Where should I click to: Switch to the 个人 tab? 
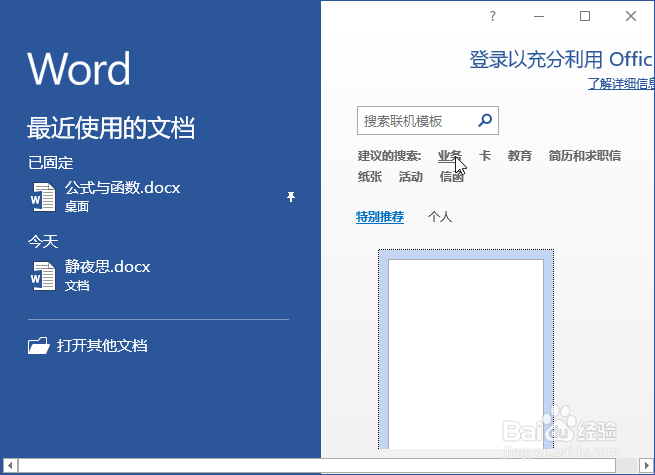click(x=440, y=217)
